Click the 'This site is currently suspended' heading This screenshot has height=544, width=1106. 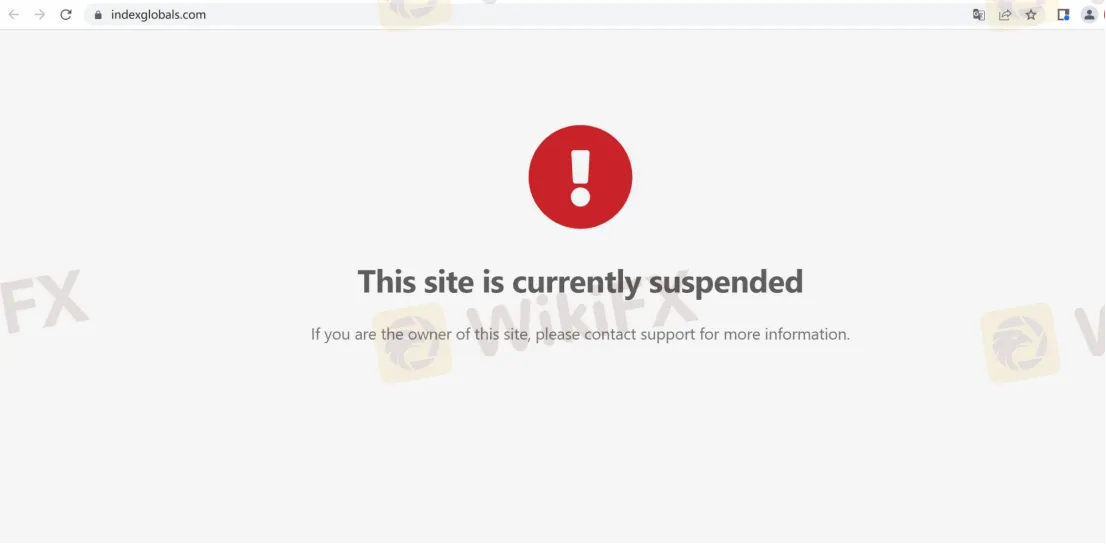pos(581,282)
